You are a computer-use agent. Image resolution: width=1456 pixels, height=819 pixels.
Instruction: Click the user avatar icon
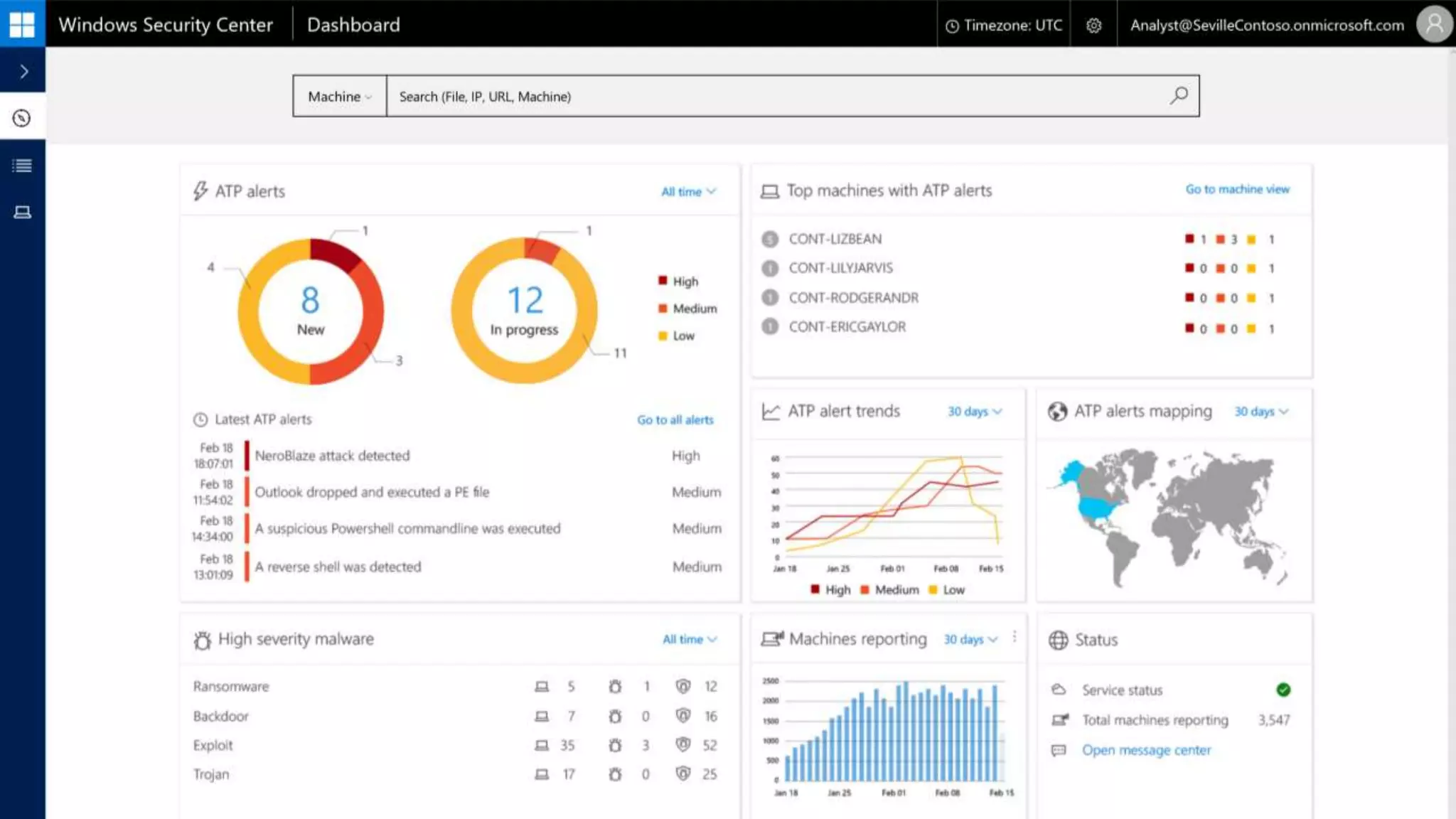pyautogui.click(x=1434, y=25)
